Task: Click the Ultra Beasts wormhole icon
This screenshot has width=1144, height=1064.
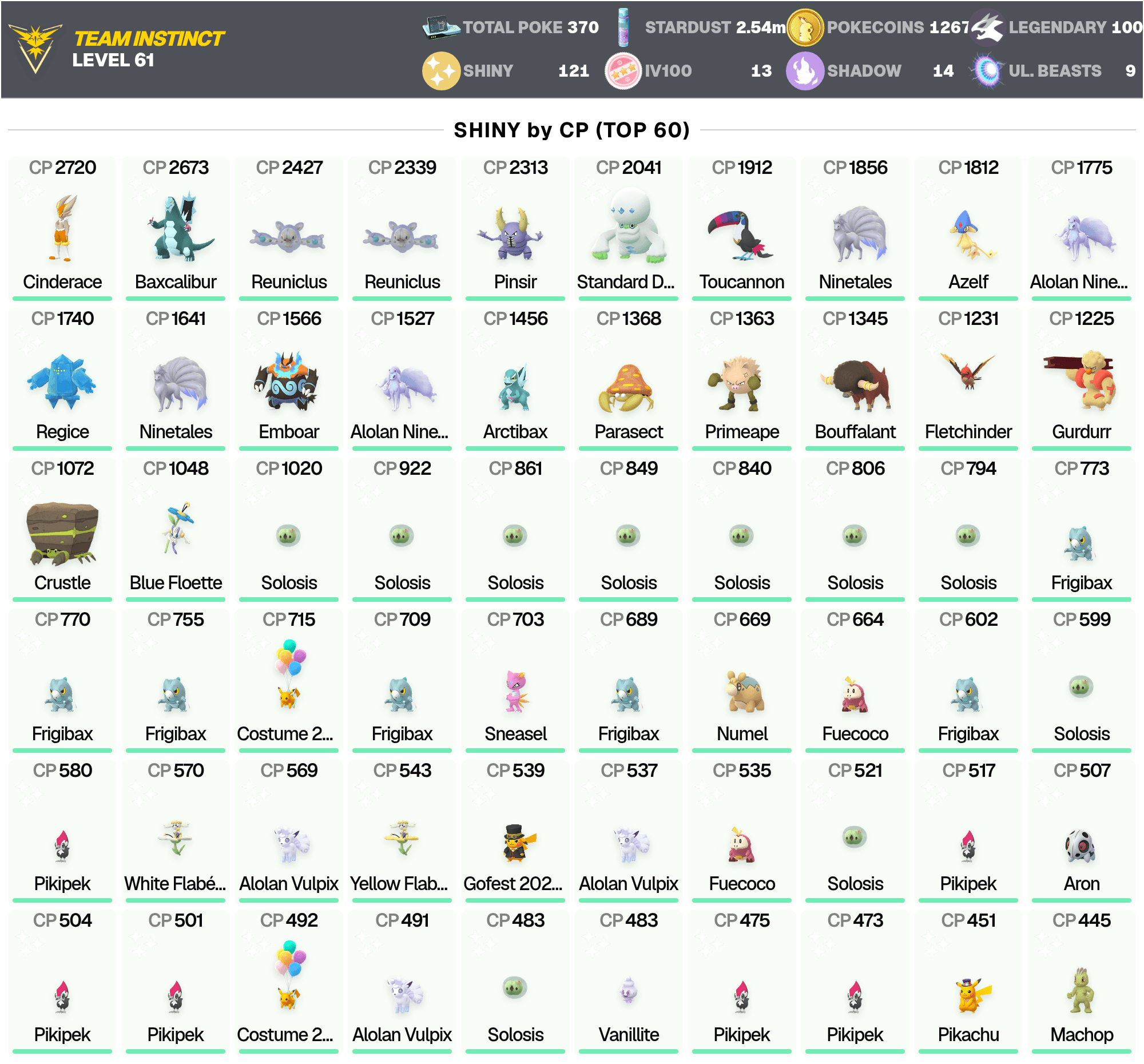Action: pos(987,71)
